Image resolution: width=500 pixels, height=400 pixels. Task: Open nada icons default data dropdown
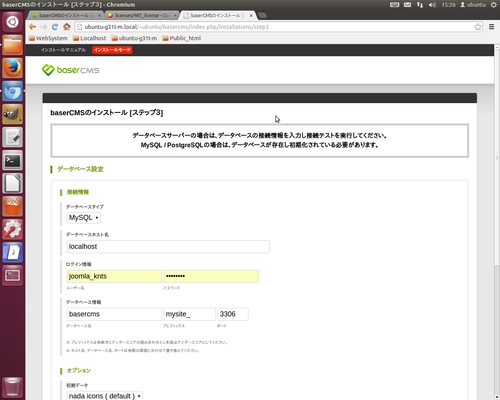point(105,396)
